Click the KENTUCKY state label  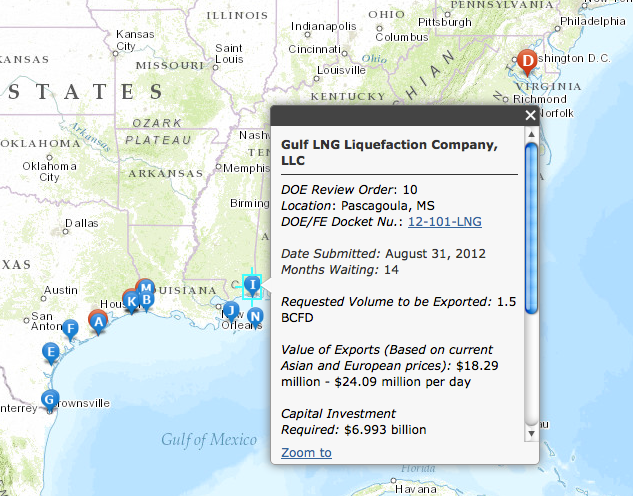(x=348, y=96)
